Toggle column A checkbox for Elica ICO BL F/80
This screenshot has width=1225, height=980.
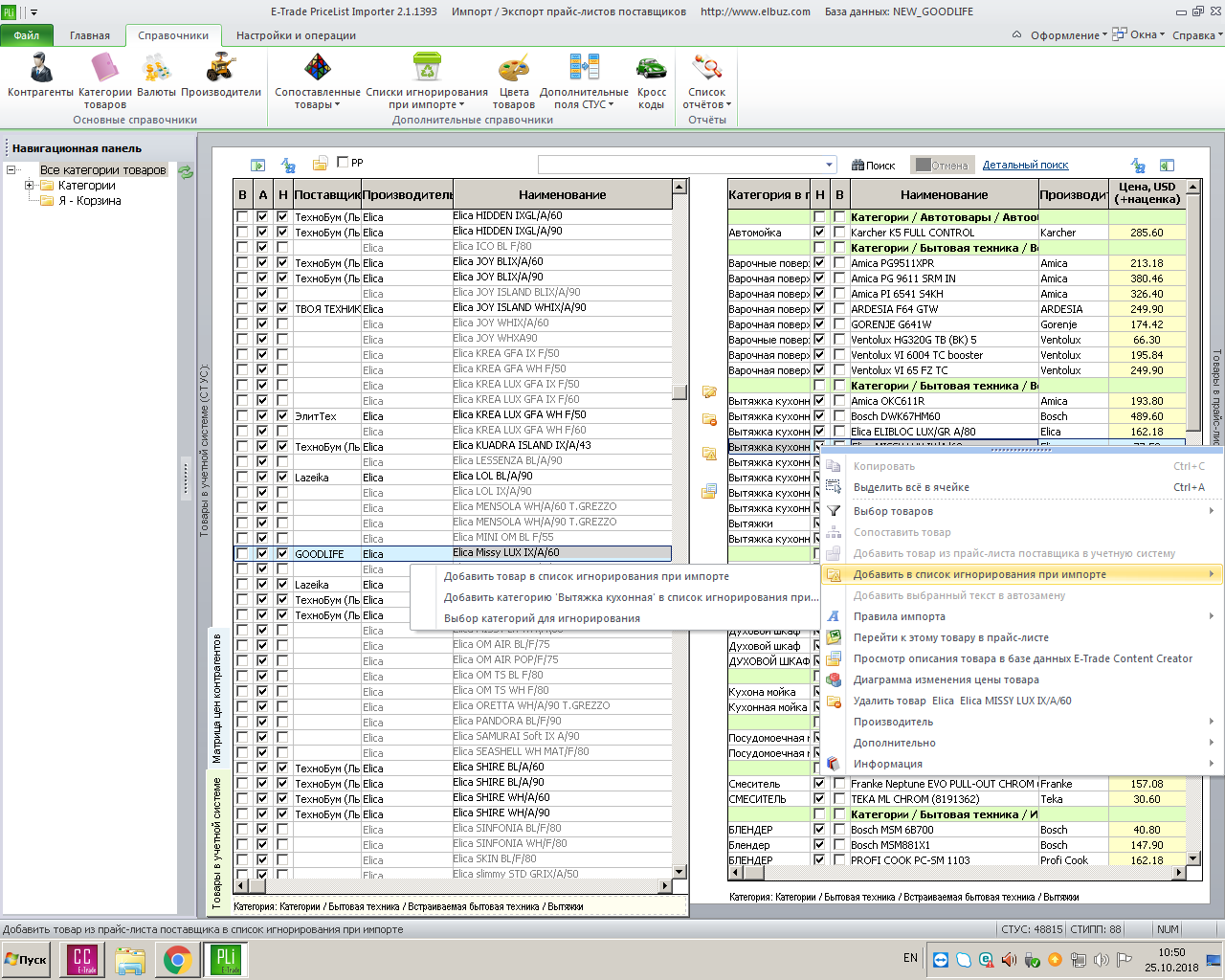tap(262, 248)
